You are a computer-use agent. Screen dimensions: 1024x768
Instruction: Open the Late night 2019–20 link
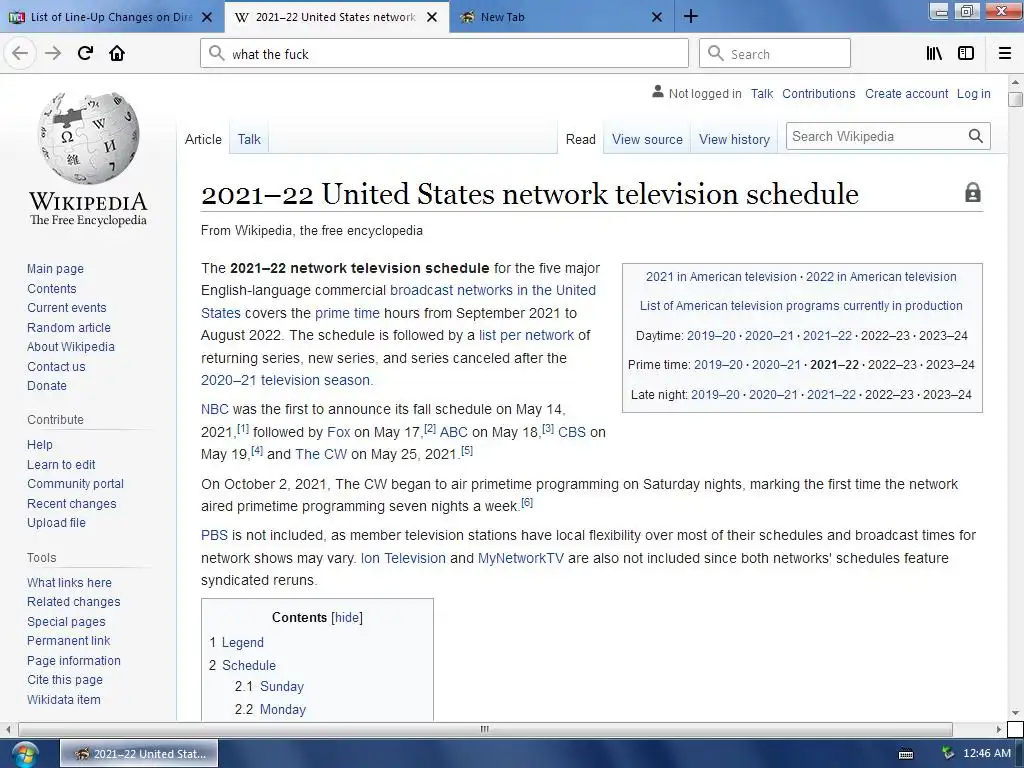(715, 394)
